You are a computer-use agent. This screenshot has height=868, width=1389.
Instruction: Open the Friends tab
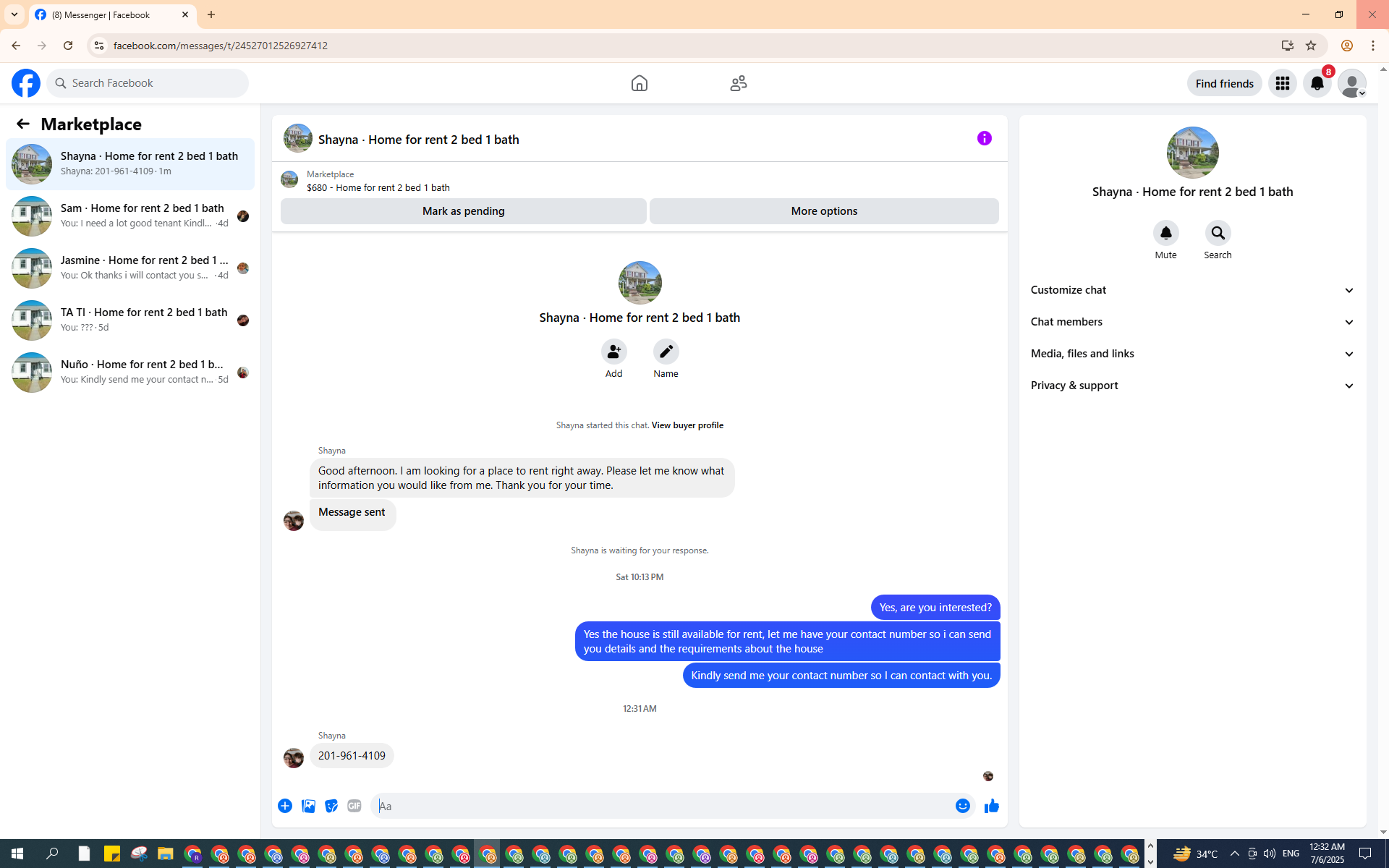click(738, 83)
